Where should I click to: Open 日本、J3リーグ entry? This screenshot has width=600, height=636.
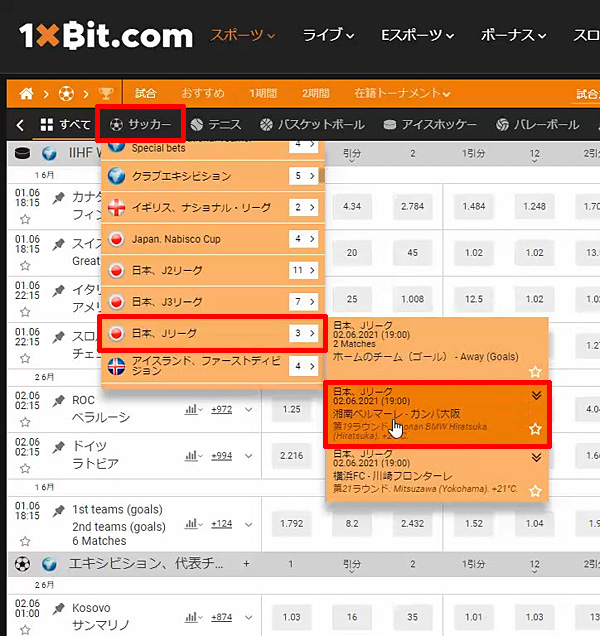(x=213, y=302)
